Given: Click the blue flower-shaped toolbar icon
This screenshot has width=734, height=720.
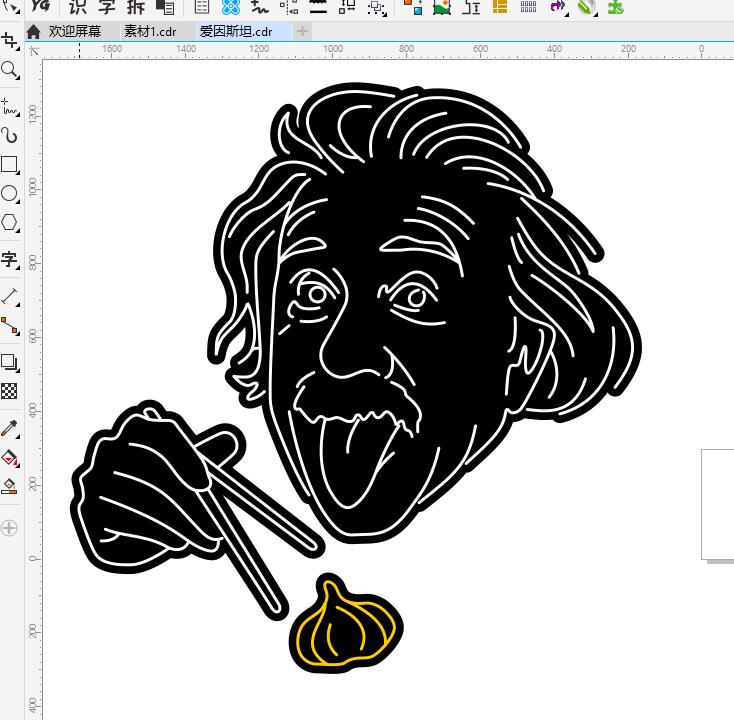Looking at the screenshot, I should pos(231,7).
